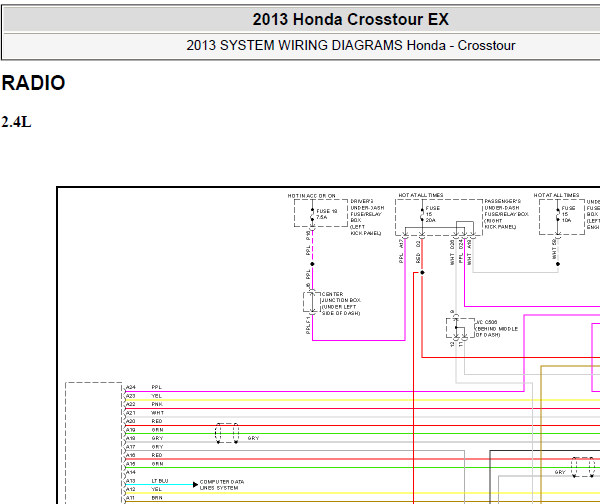Click the "2013 SYSTEM WIRING DIAGRAMS Honda - Crosstour" subtitle
The image size is (600, 504).
click(x=351, y=46)
